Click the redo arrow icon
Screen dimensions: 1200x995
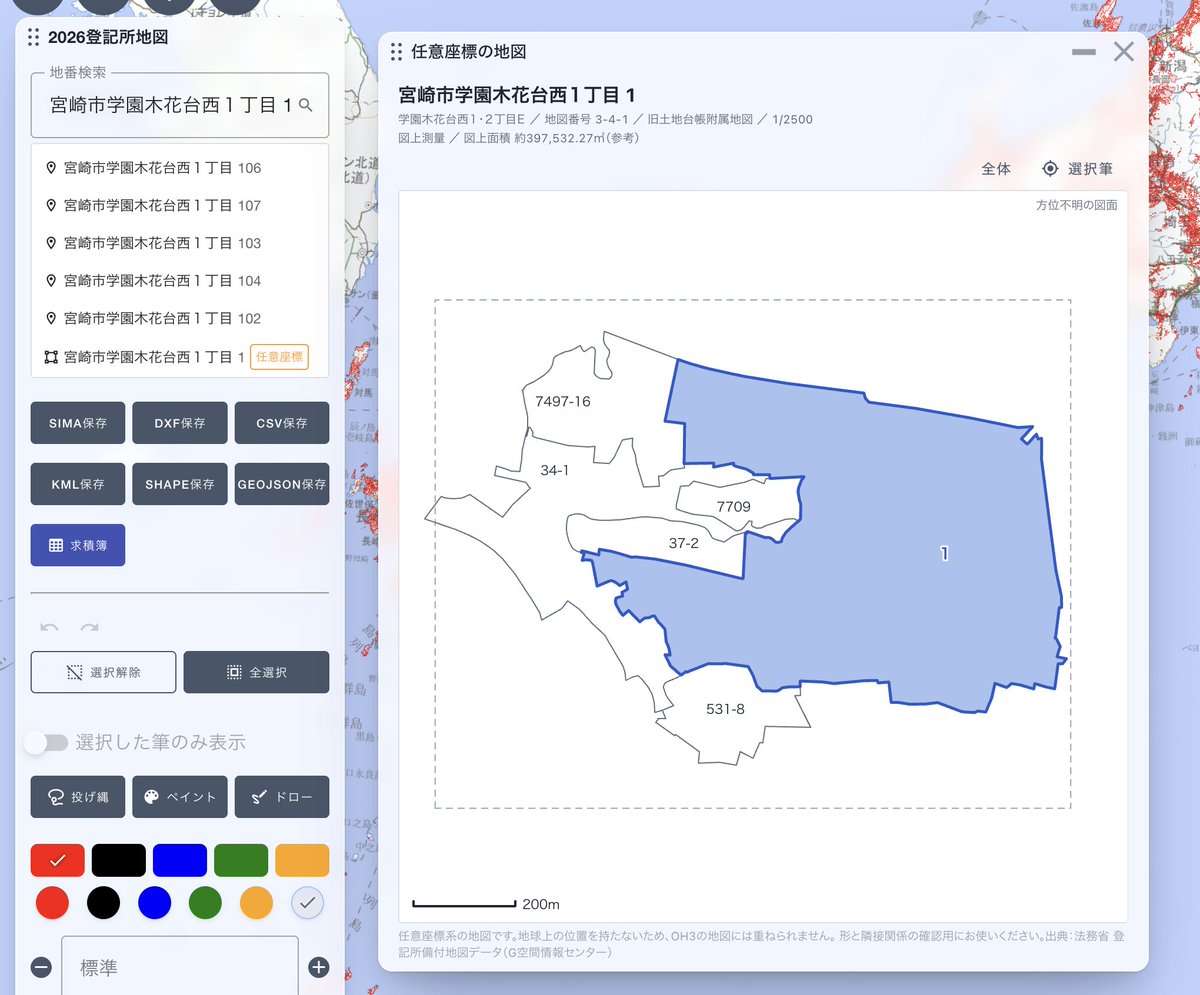tap(90, 627)
